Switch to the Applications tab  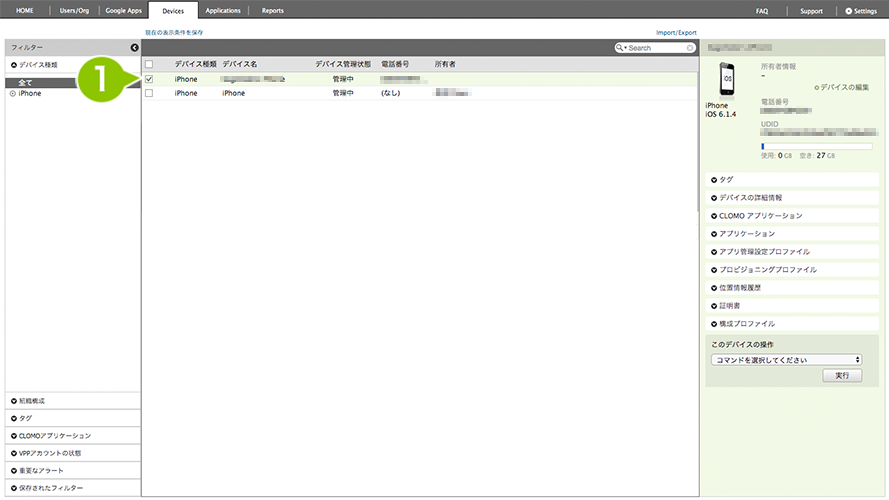tap(222, 11)
